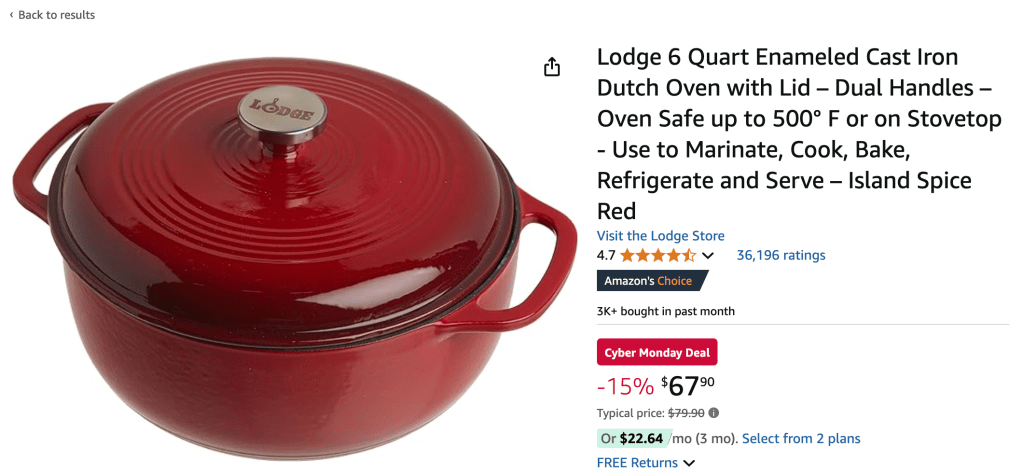
Task: Click the -15% discount label
Action: [625, 387]
